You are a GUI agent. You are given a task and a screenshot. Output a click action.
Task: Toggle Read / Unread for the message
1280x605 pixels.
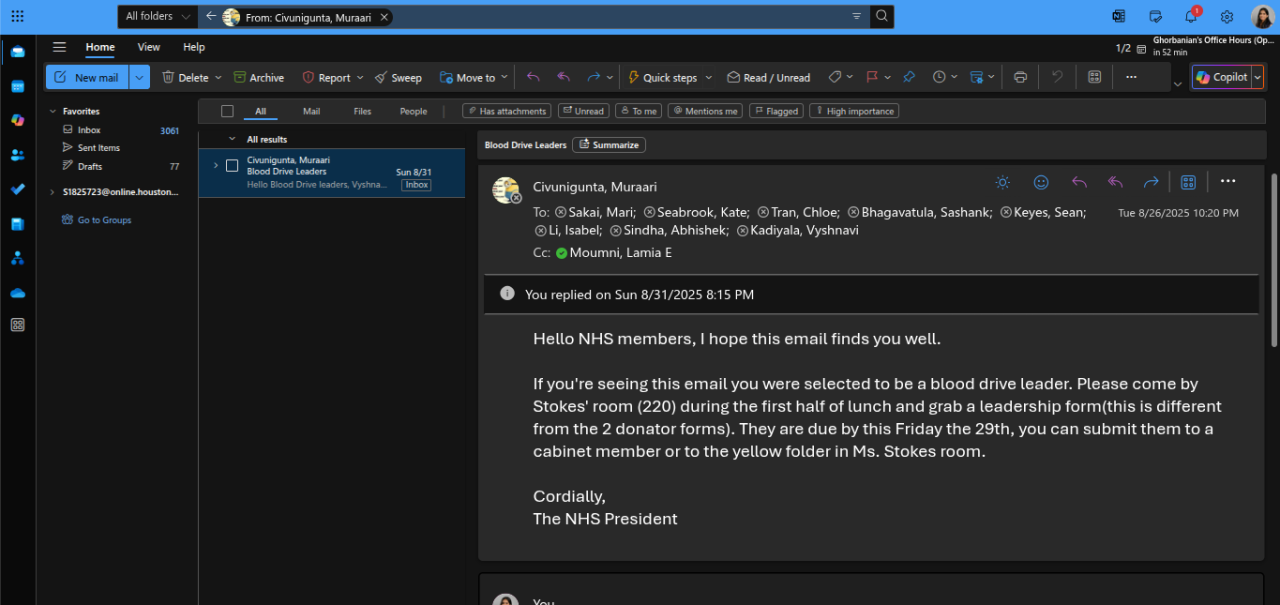click(768, 77)
